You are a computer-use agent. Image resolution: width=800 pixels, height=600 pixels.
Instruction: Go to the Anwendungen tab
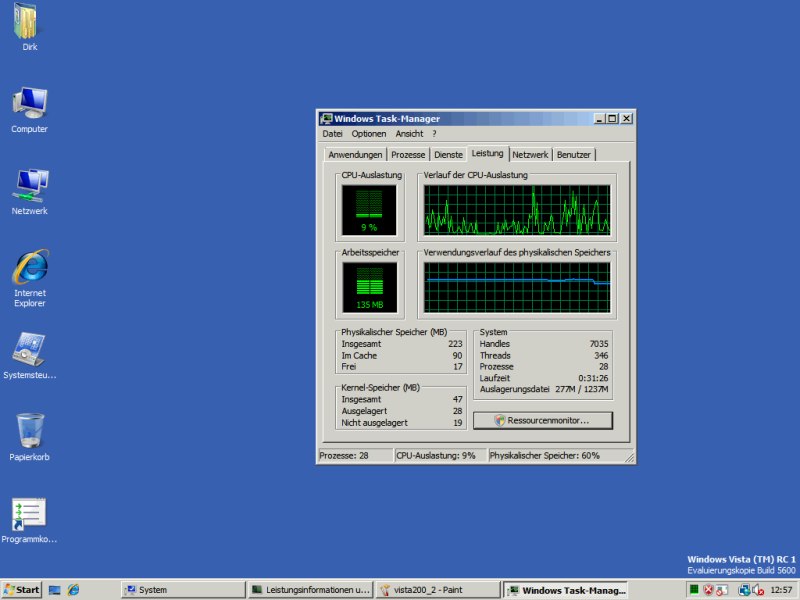pos(355,155)
